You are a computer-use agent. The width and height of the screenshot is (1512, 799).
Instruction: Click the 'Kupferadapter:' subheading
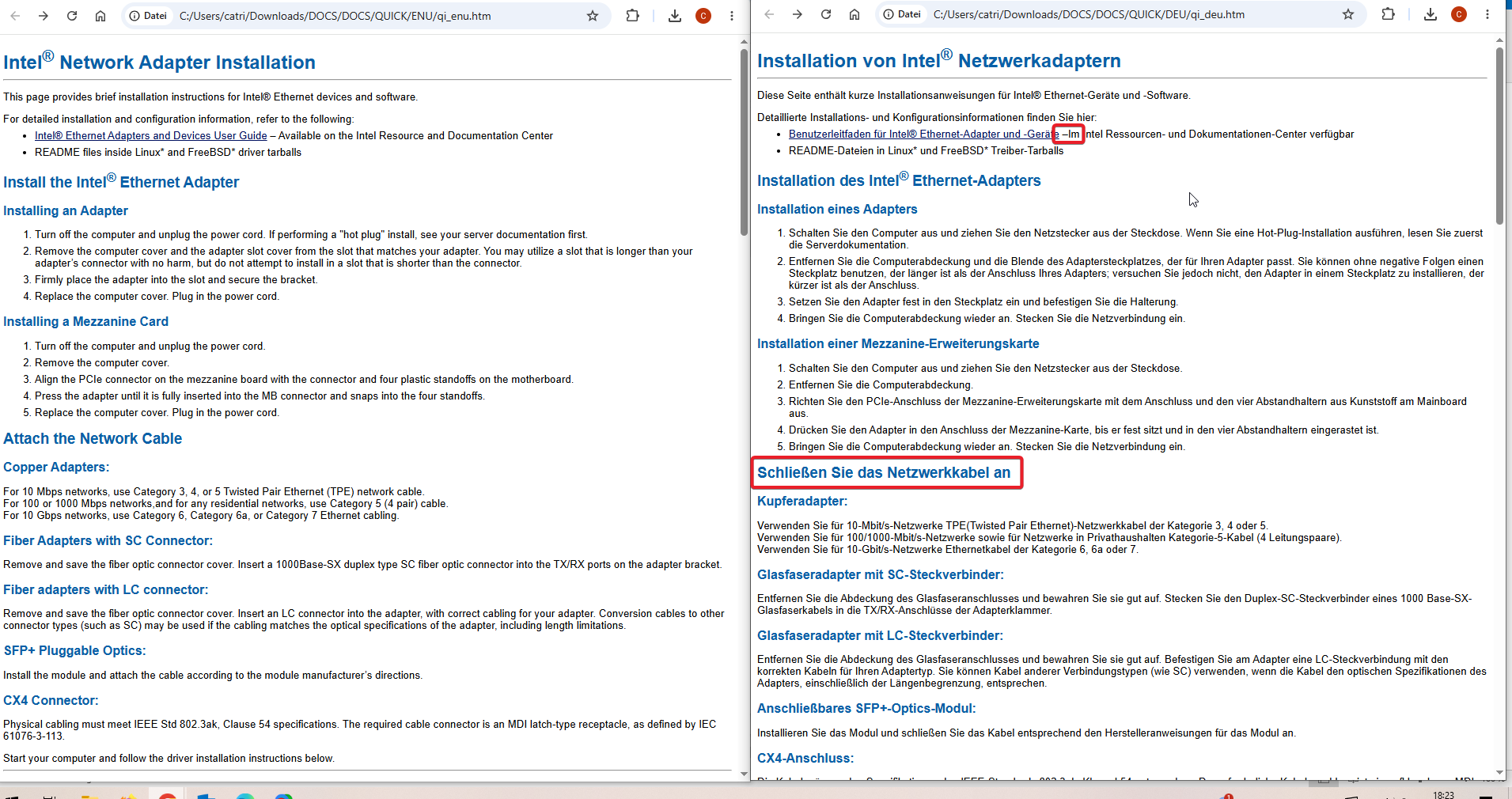coord(802,502)
